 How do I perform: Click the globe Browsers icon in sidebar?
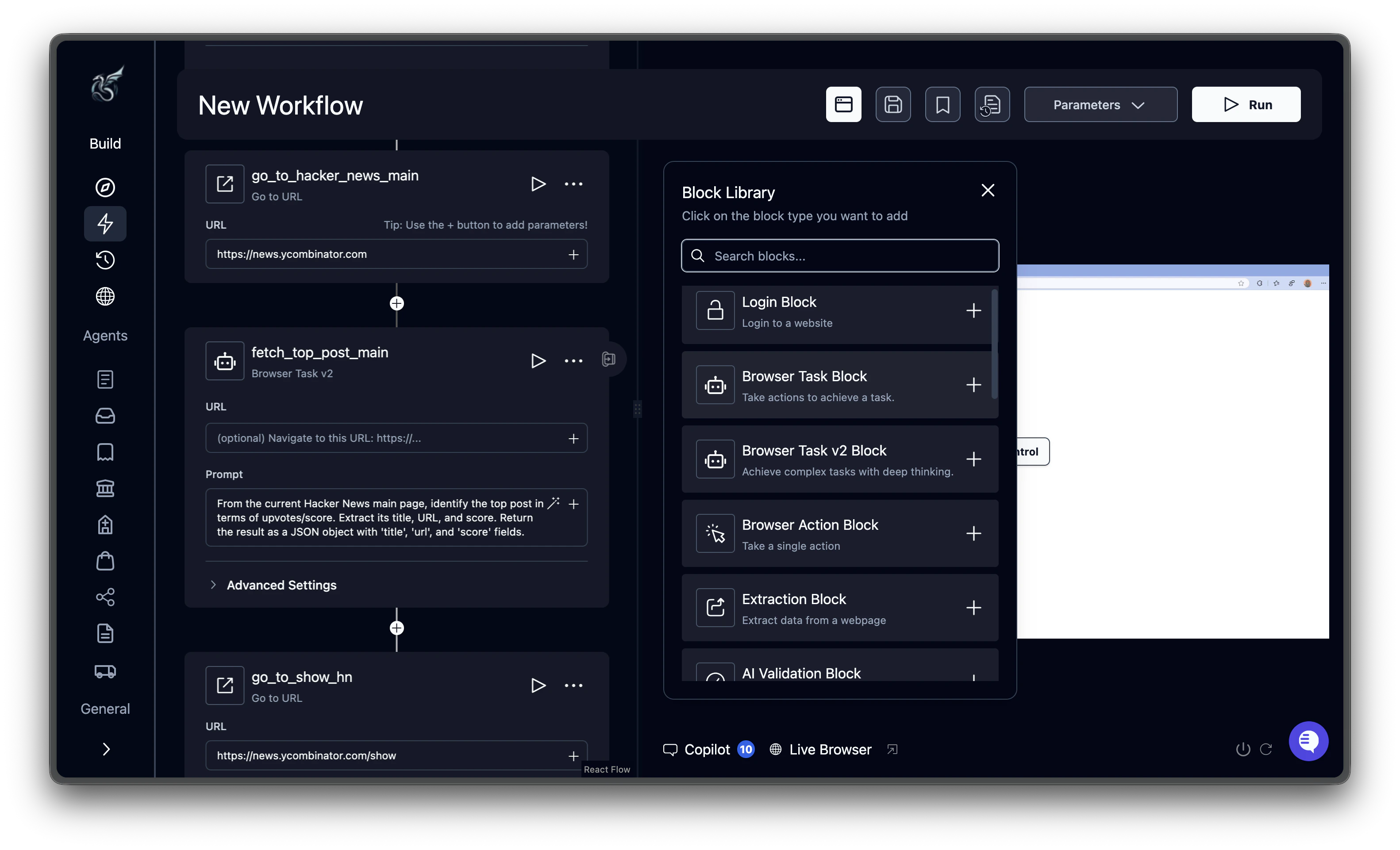tap(105, 296)
